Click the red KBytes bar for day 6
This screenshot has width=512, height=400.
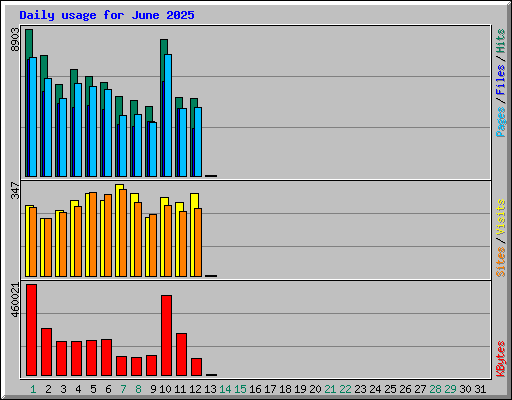[x=107, y=357]
